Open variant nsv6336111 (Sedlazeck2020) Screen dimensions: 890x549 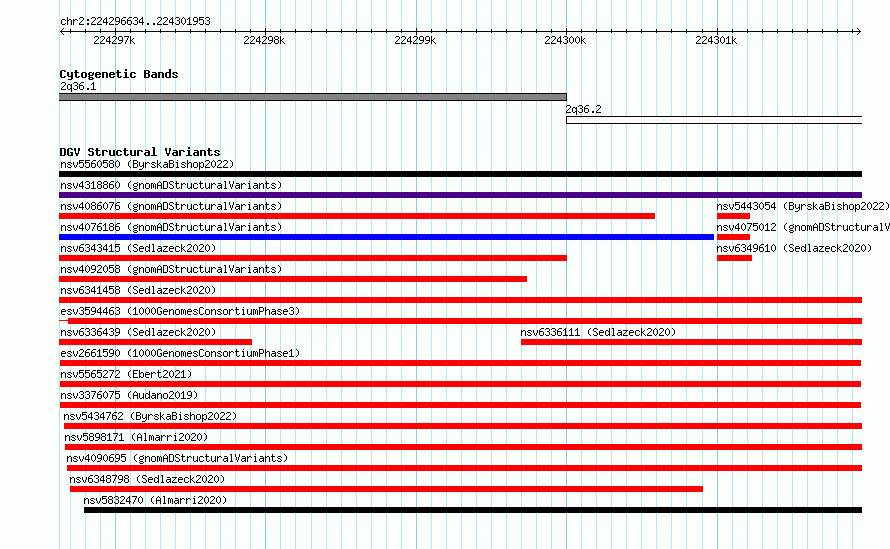[x=598, y=332]
